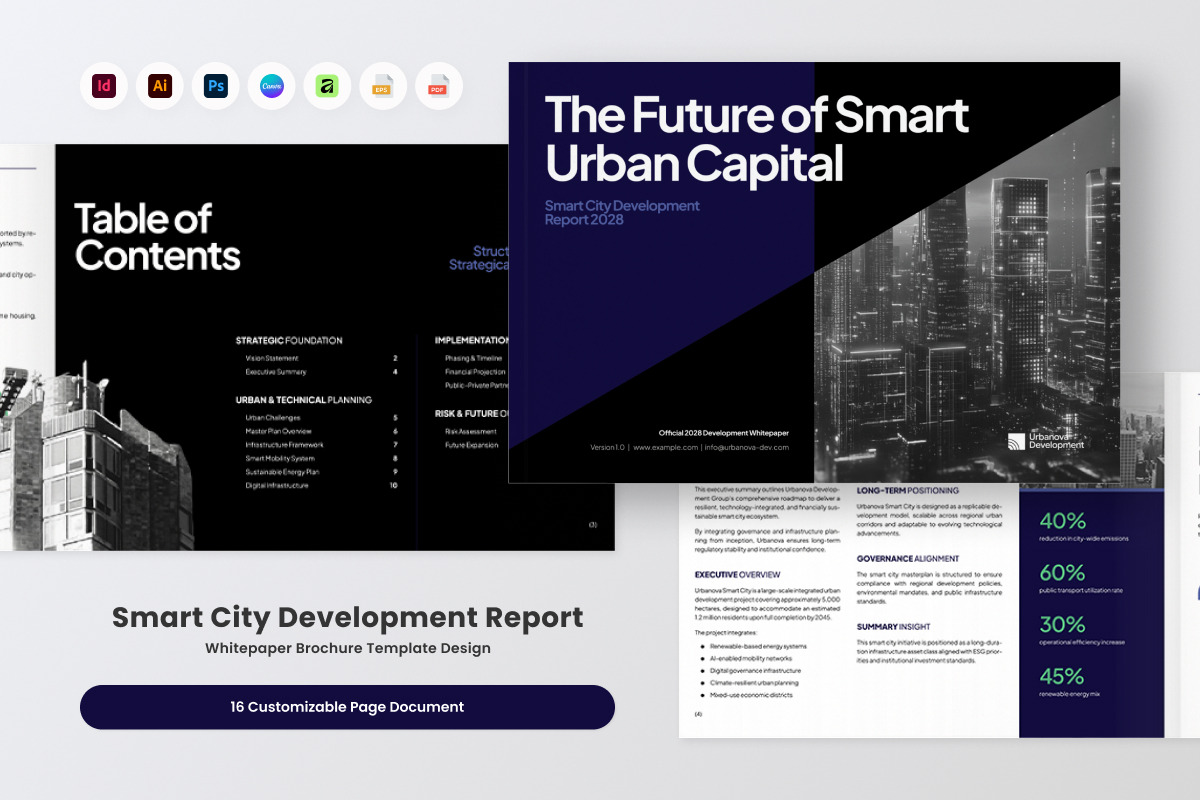Click the Smart City Development Report title
This screenshot has width=1200, height=800.
coord(347,617)
